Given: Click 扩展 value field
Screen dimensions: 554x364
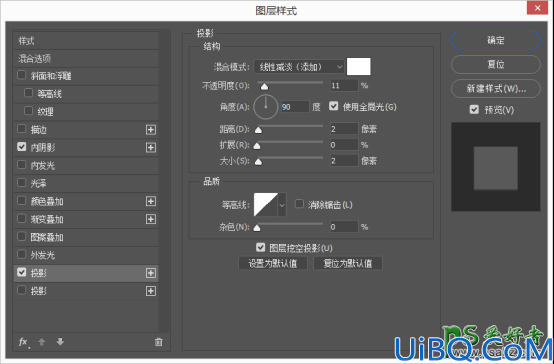Looking at the screenshot, I should pyautogui.click(x=344, y=145).
